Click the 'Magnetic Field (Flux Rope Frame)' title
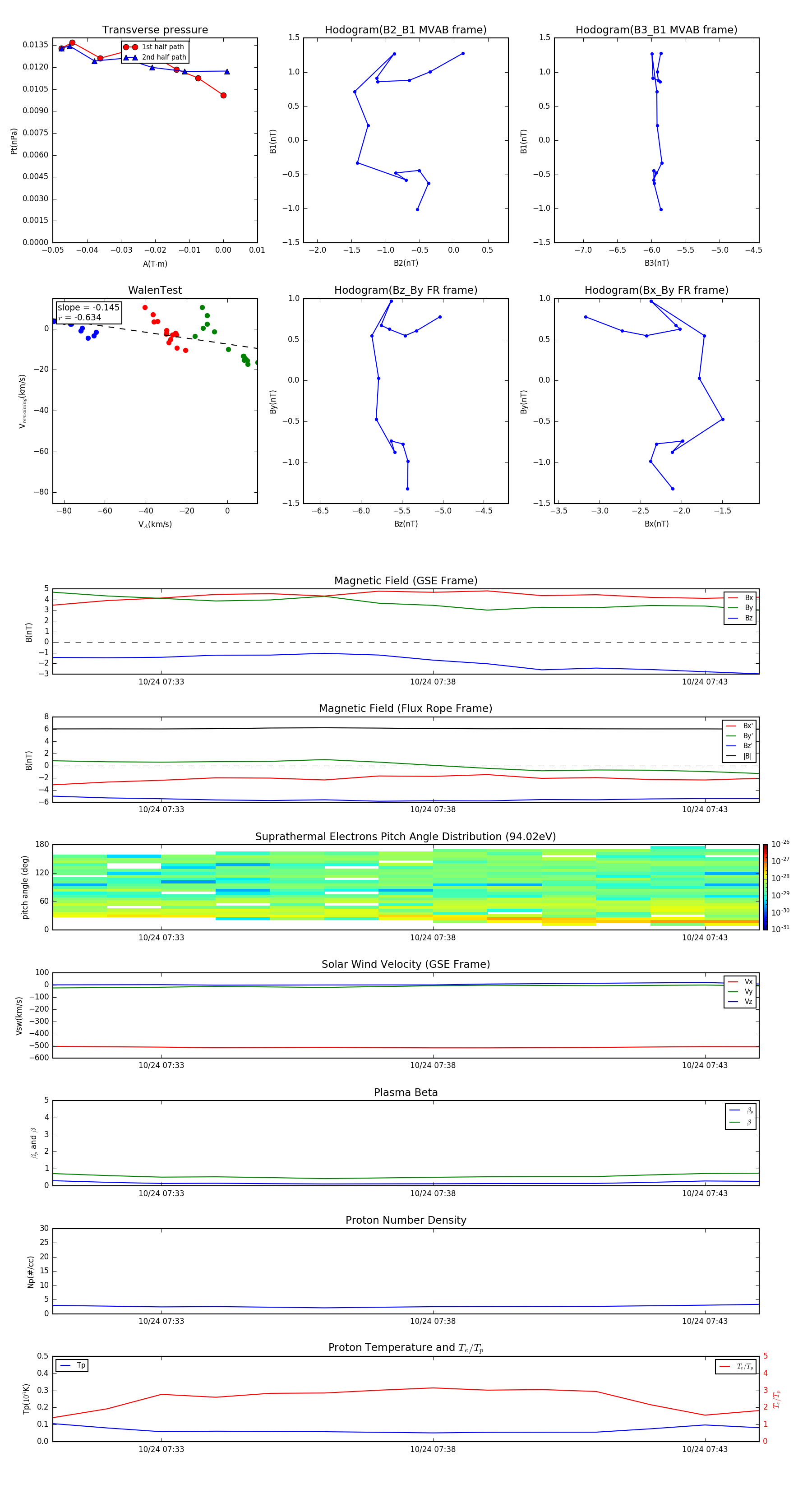 point(406,709)
